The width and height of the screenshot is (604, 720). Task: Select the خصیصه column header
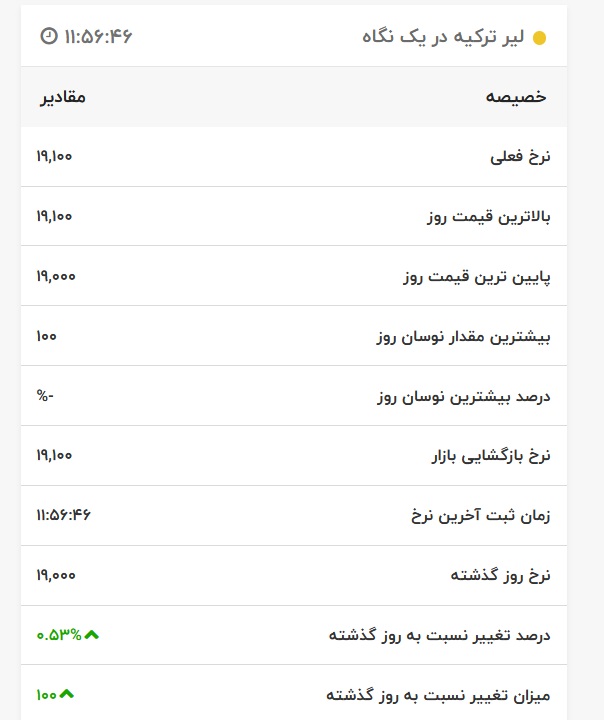click(x=516, y=97)
